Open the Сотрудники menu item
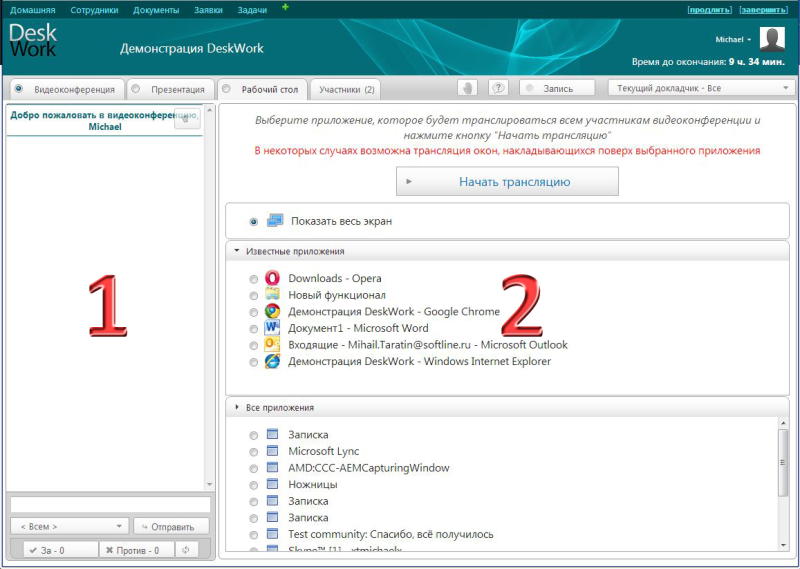The width and height of the screenshot is (800, 569). pyautogui.click(x=94, y=10)
